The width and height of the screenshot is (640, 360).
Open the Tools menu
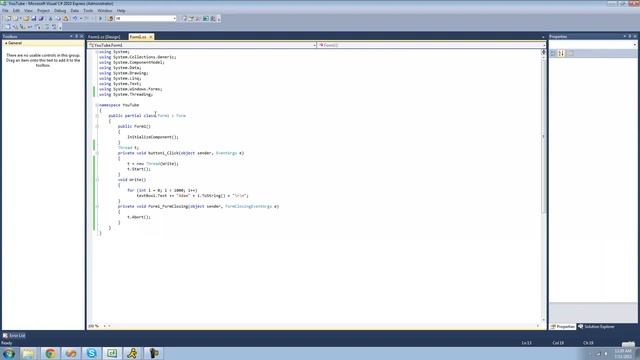pyautogui.click(x=88, y=11)
